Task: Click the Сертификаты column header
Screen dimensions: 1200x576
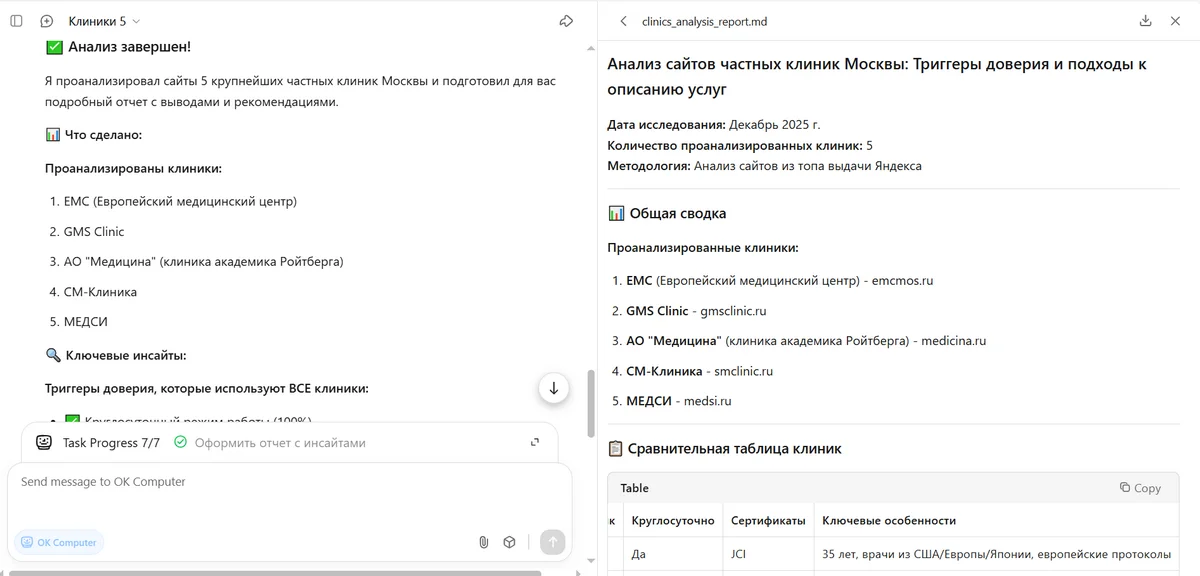Action: pyautogui.click(x=768, y=521)
